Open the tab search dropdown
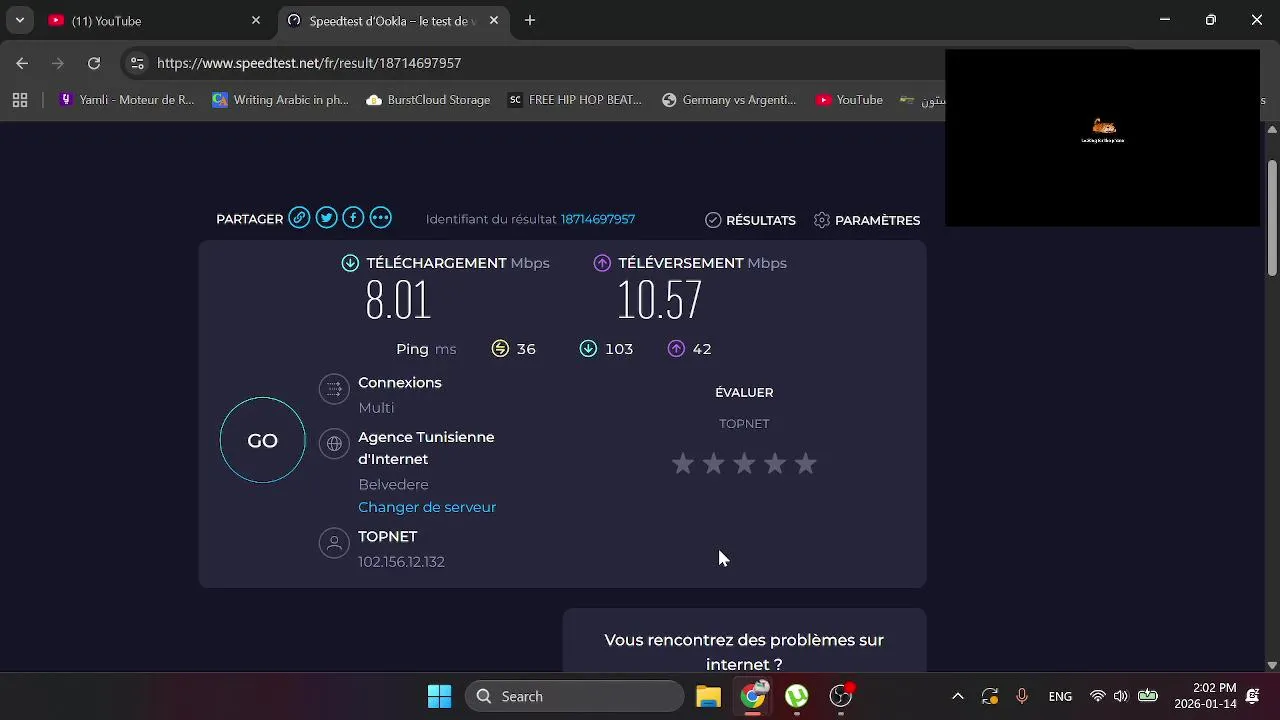The width and height of the screenshot is (1280, 720). coord(19,20)
